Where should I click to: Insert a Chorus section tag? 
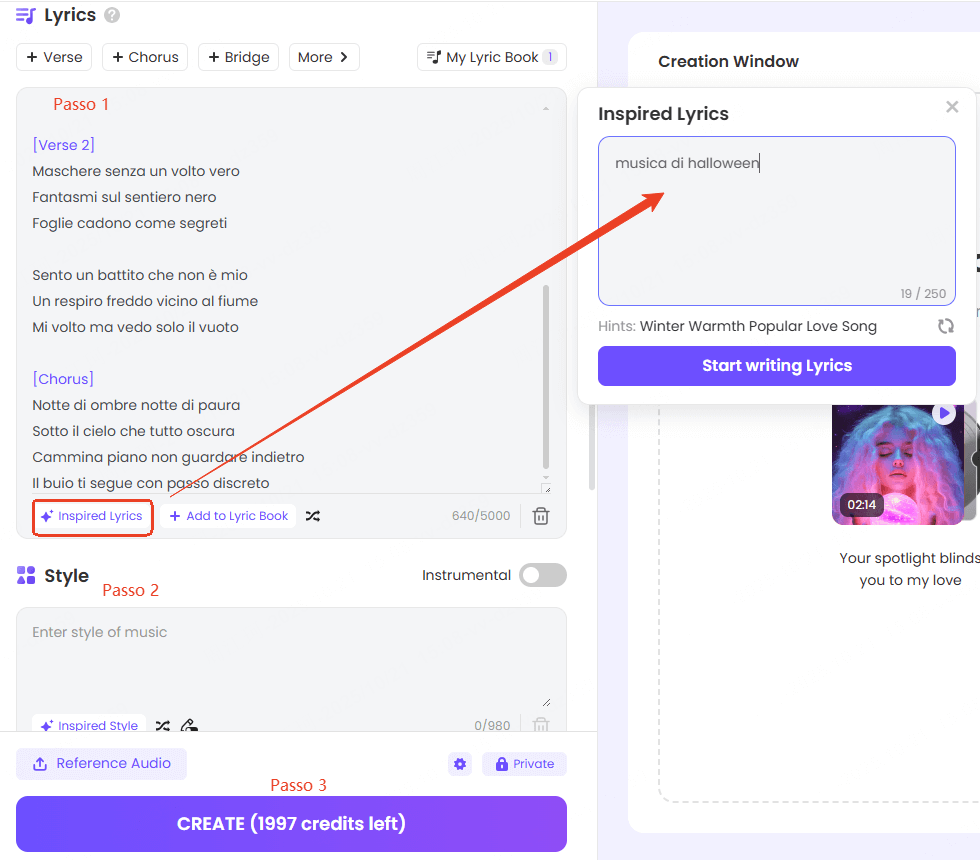(x=145, y=57)
